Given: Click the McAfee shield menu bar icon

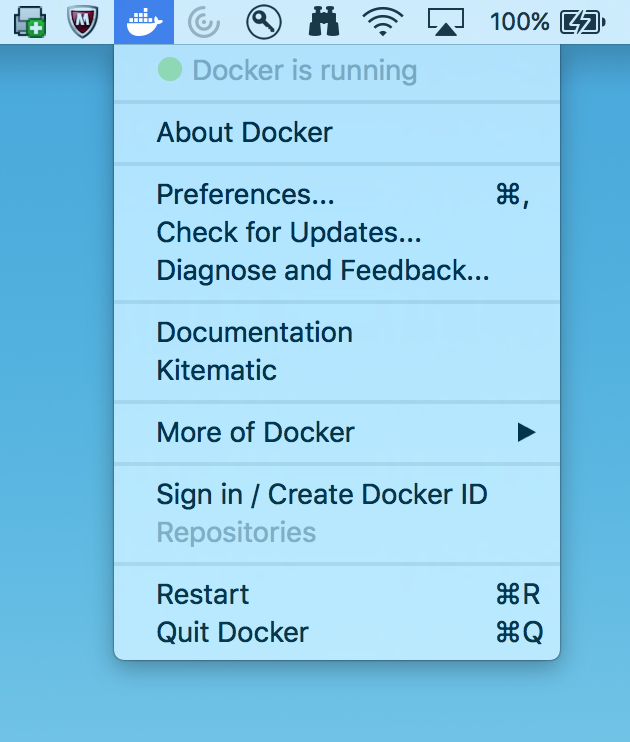Looking at the screenshot, I should (x=83, y=21).
